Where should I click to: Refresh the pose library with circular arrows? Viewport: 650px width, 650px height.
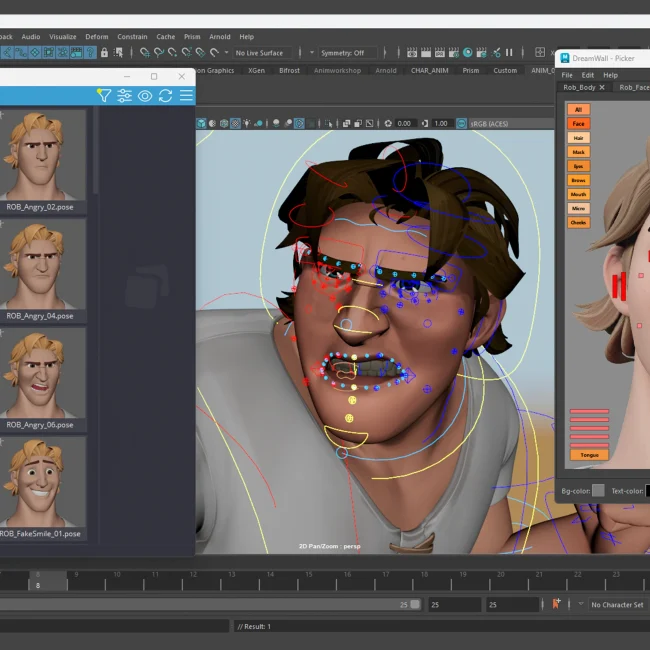click(165, 96)
